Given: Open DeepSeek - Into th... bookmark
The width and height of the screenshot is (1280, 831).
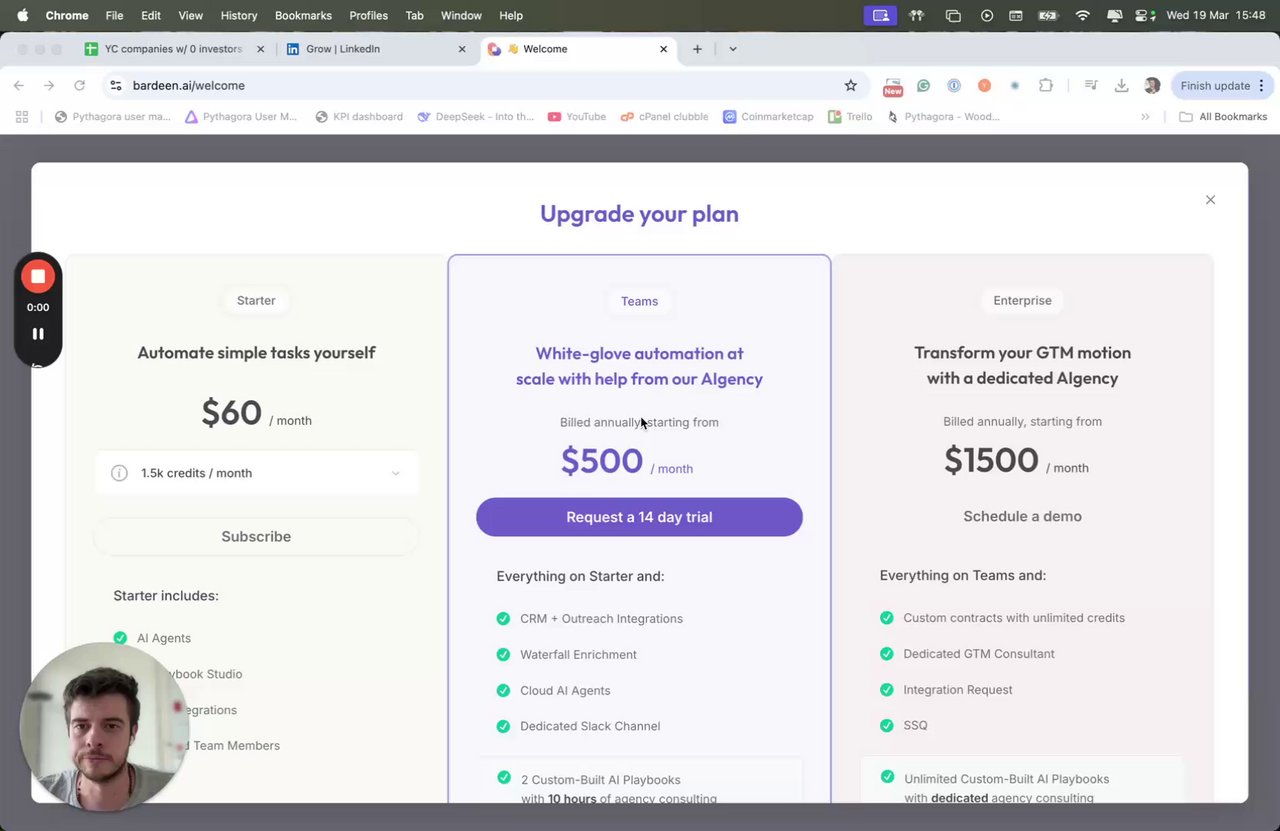Looking at the screenshot, I should tap(476, 117).
